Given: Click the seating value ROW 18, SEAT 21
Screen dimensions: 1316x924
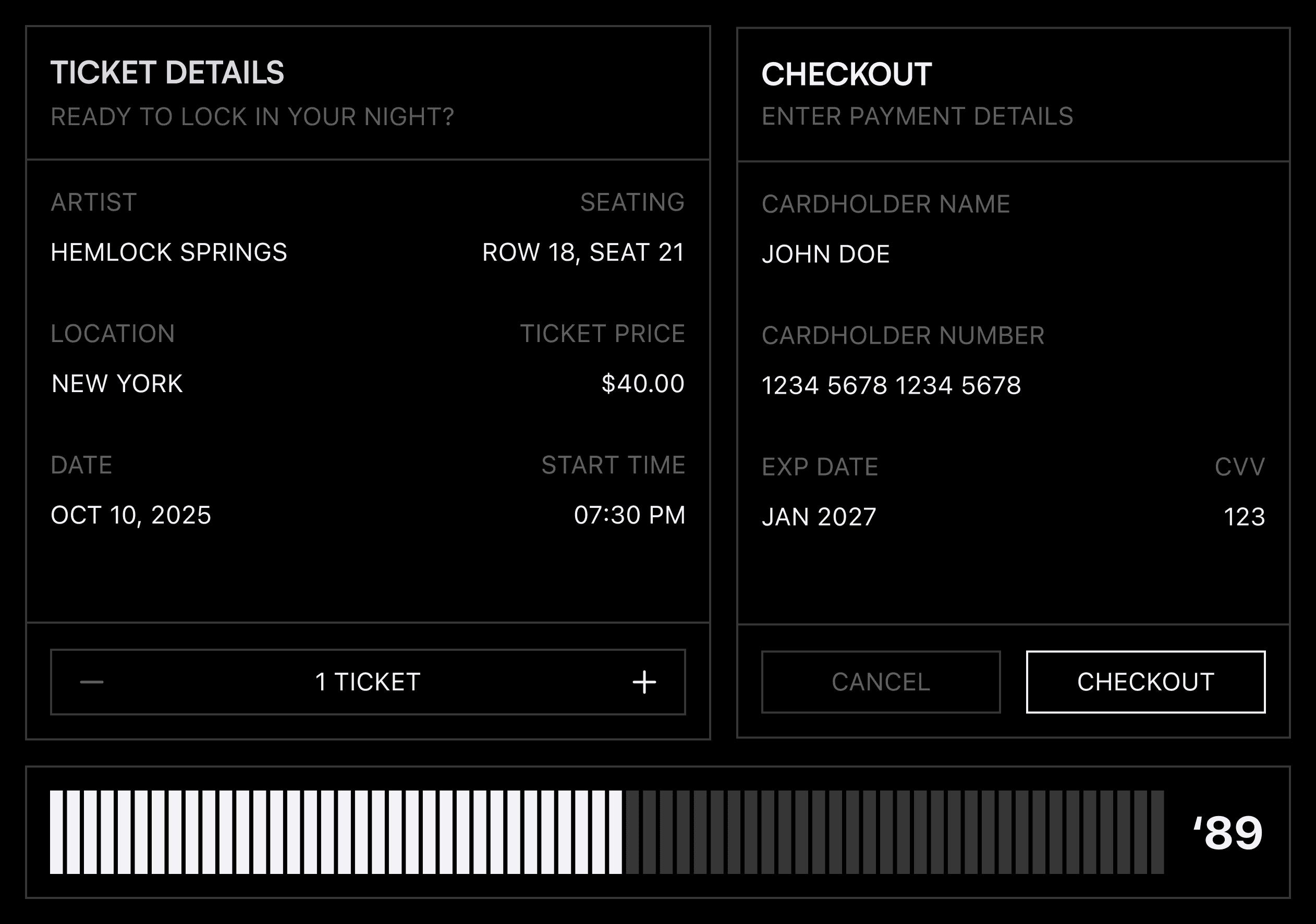Looking at the screenshot, I should click(x=583, y=252).
